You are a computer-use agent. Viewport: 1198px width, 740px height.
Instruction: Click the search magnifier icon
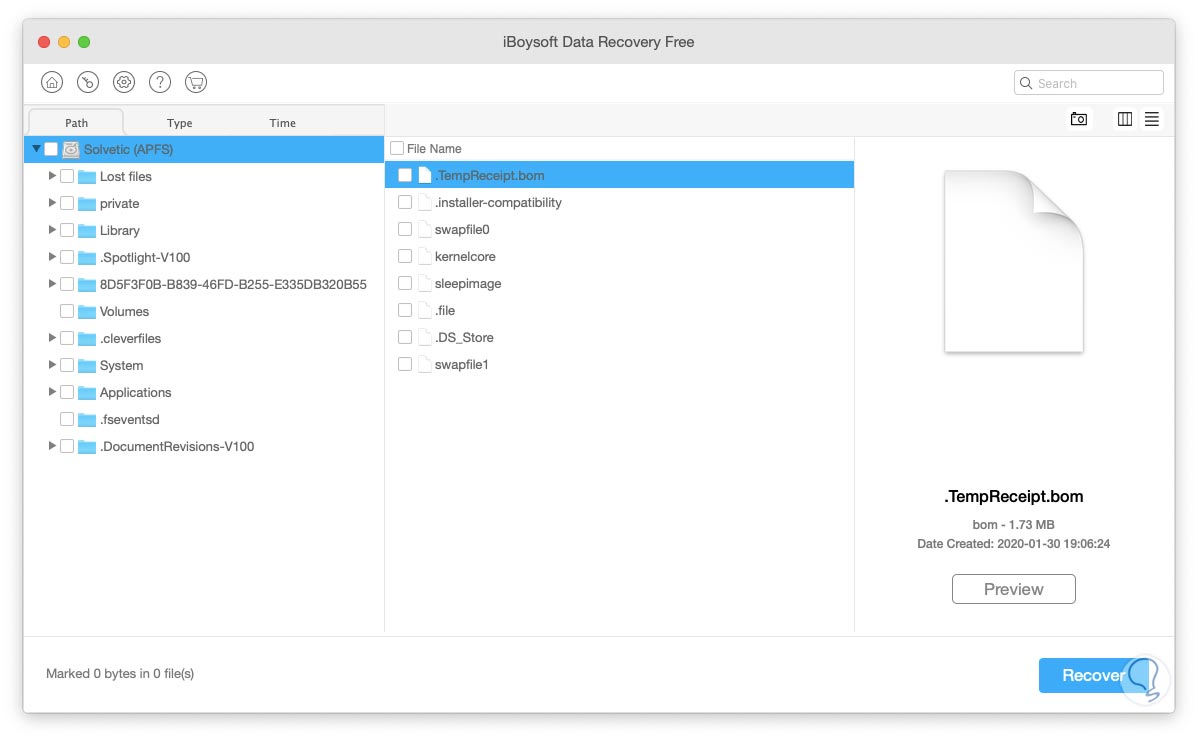point(1026,83)
